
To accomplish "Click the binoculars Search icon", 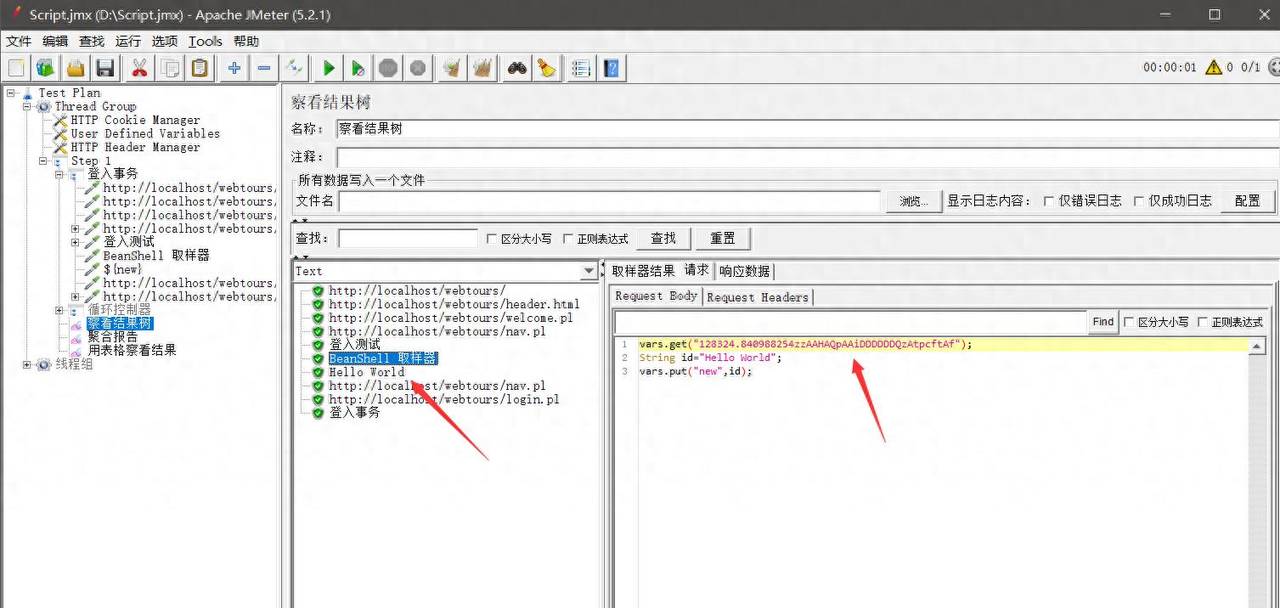I will coord(516,68).
